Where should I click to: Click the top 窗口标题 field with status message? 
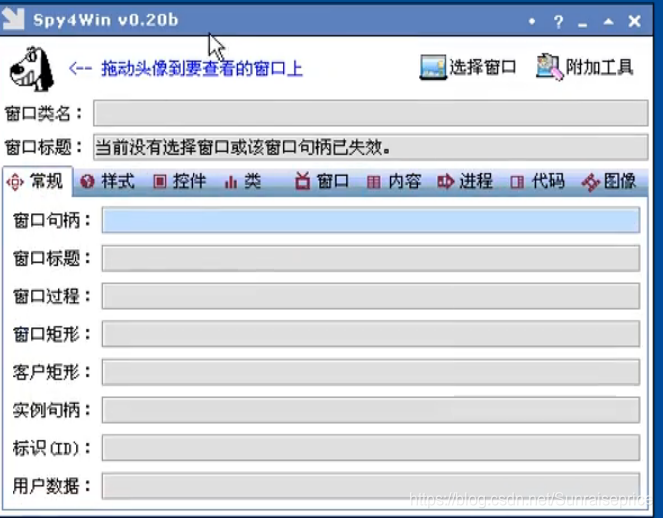point(370,147)
